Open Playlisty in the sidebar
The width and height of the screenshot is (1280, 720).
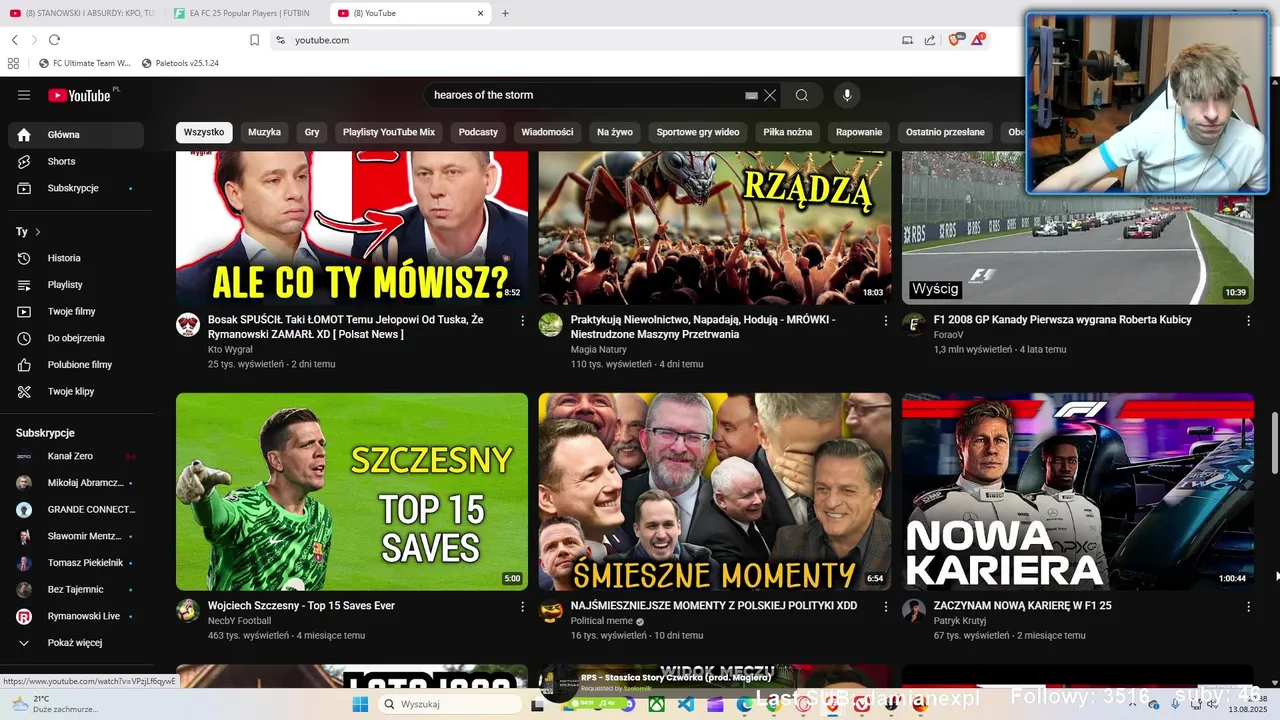(x=75, y=285)
